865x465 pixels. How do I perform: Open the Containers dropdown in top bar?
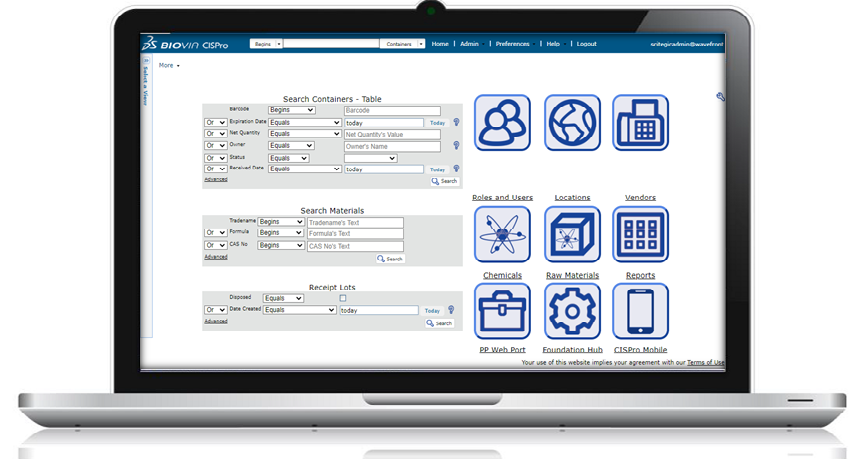click(x=404, y=44)
